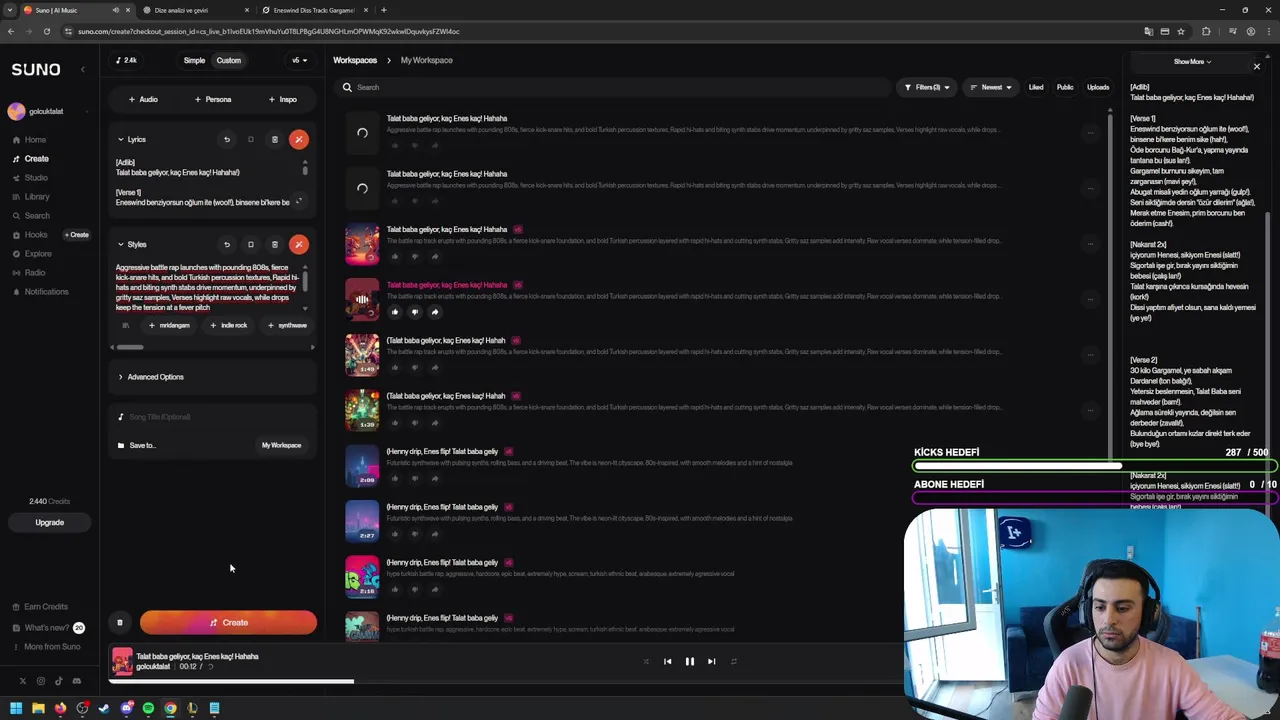Open the My Workspace save selector

click(x=281, y=445)
